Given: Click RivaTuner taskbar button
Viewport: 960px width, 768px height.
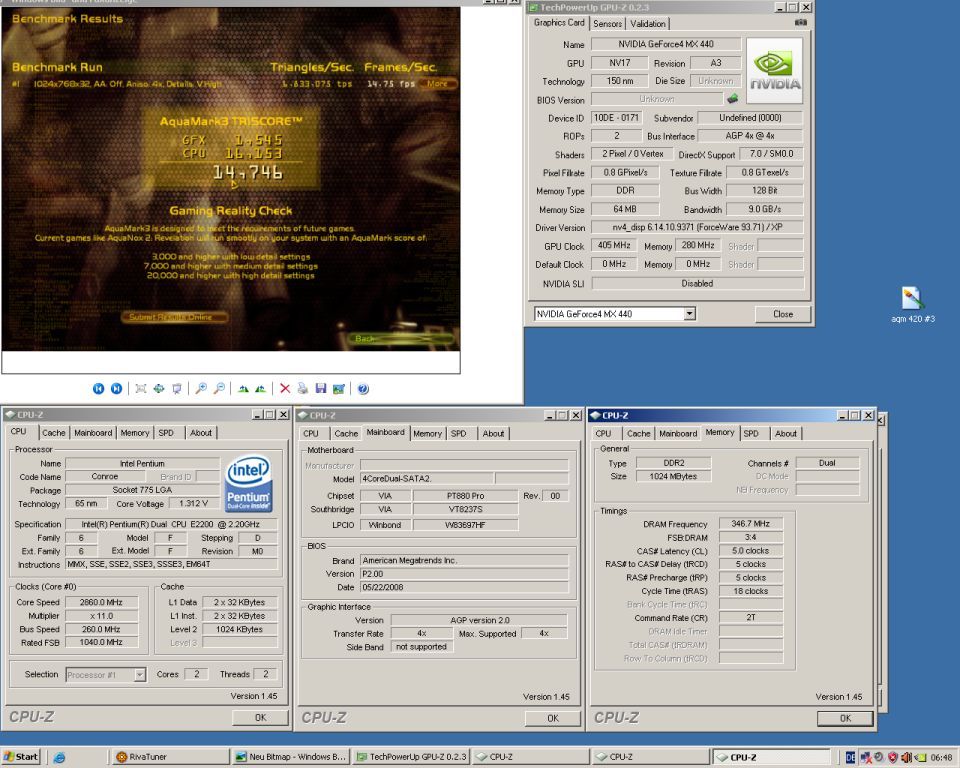Looking at the screenshot, I should (x=170, y=757).
